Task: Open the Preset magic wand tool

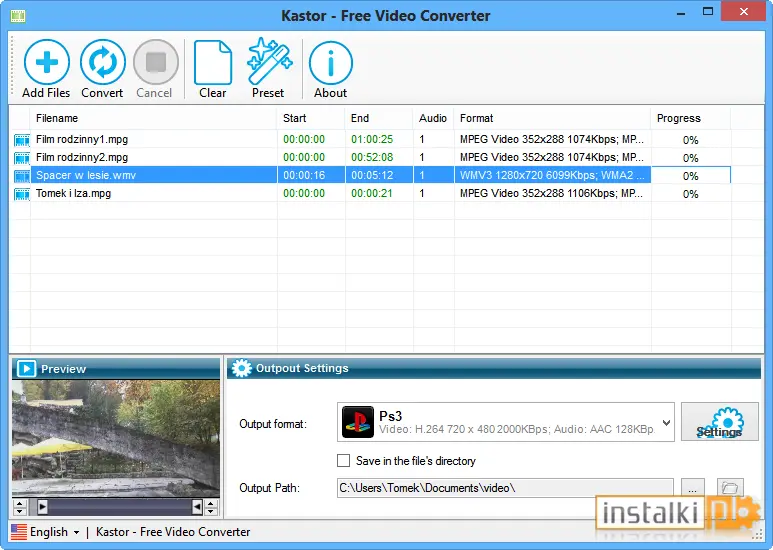Action: (269, 61)
